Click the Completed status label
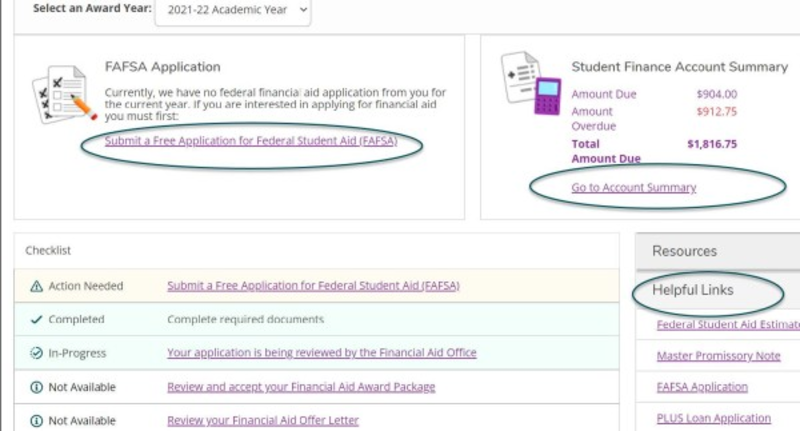 click(77, 320)
